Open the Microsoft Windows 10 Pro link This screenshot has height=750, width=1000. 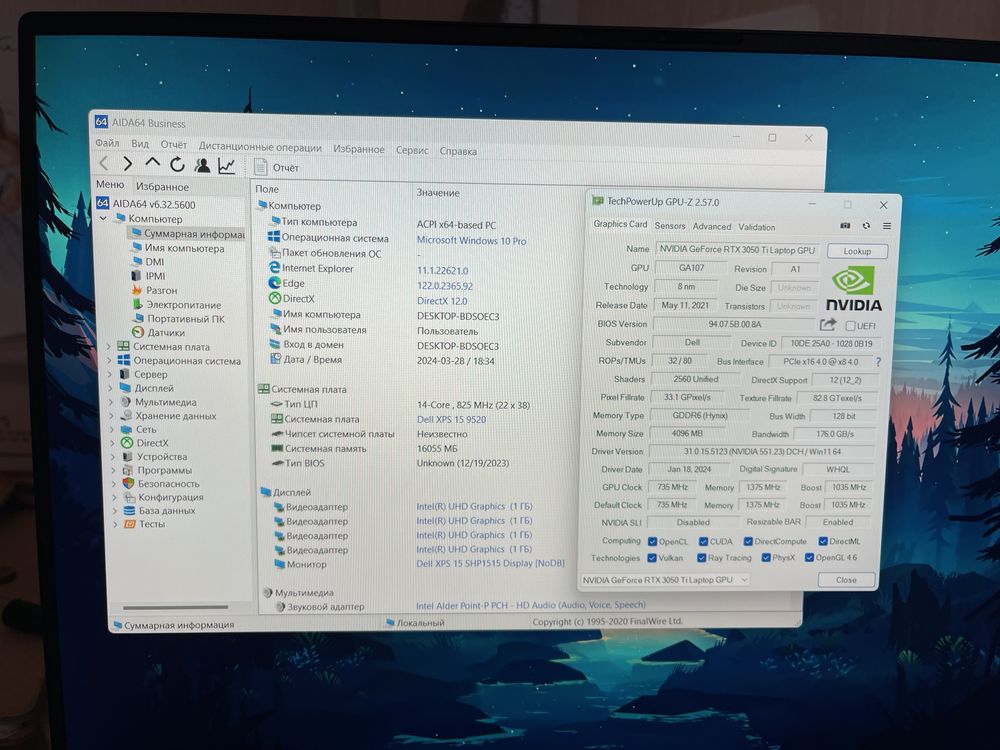pos(471,240)
